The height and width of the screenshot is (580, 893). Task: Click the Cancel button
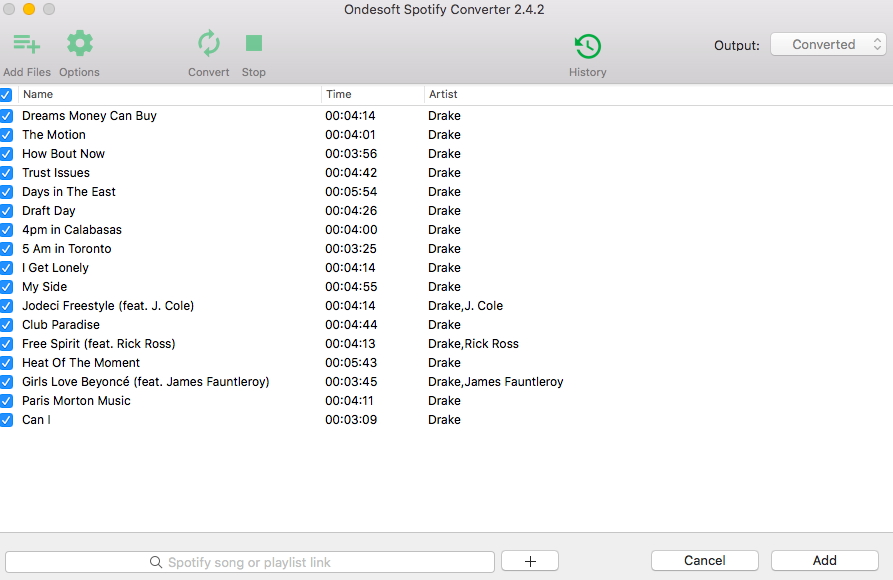[x=704, y=561]
